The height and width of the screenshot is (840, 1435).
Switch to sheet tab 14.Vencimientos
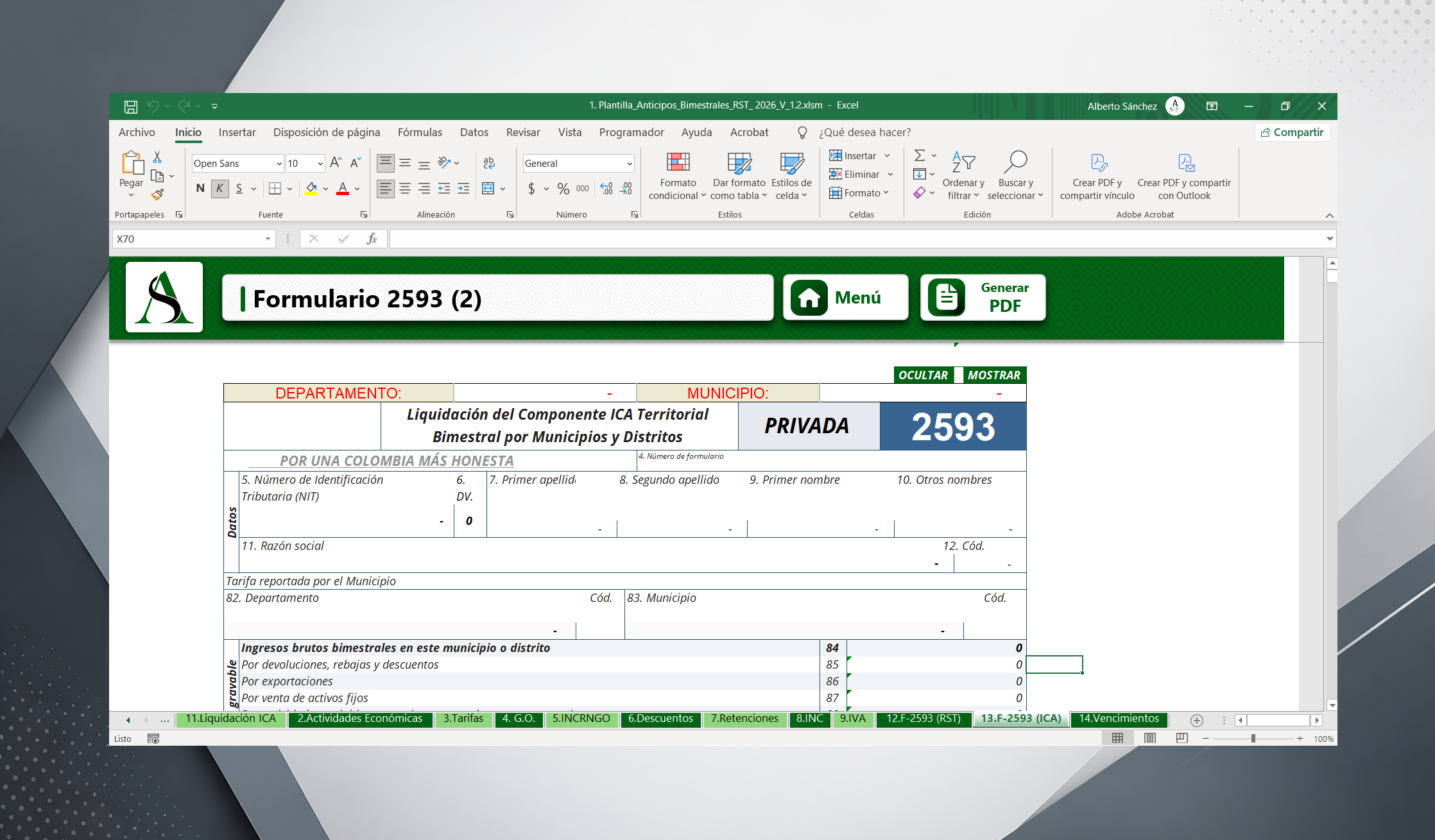tap(1119, 719)
